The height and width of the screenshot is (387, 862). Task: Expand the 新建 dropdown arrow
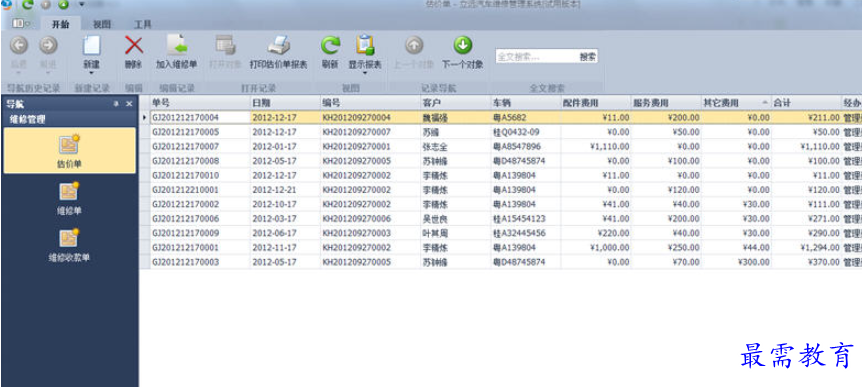91,73
